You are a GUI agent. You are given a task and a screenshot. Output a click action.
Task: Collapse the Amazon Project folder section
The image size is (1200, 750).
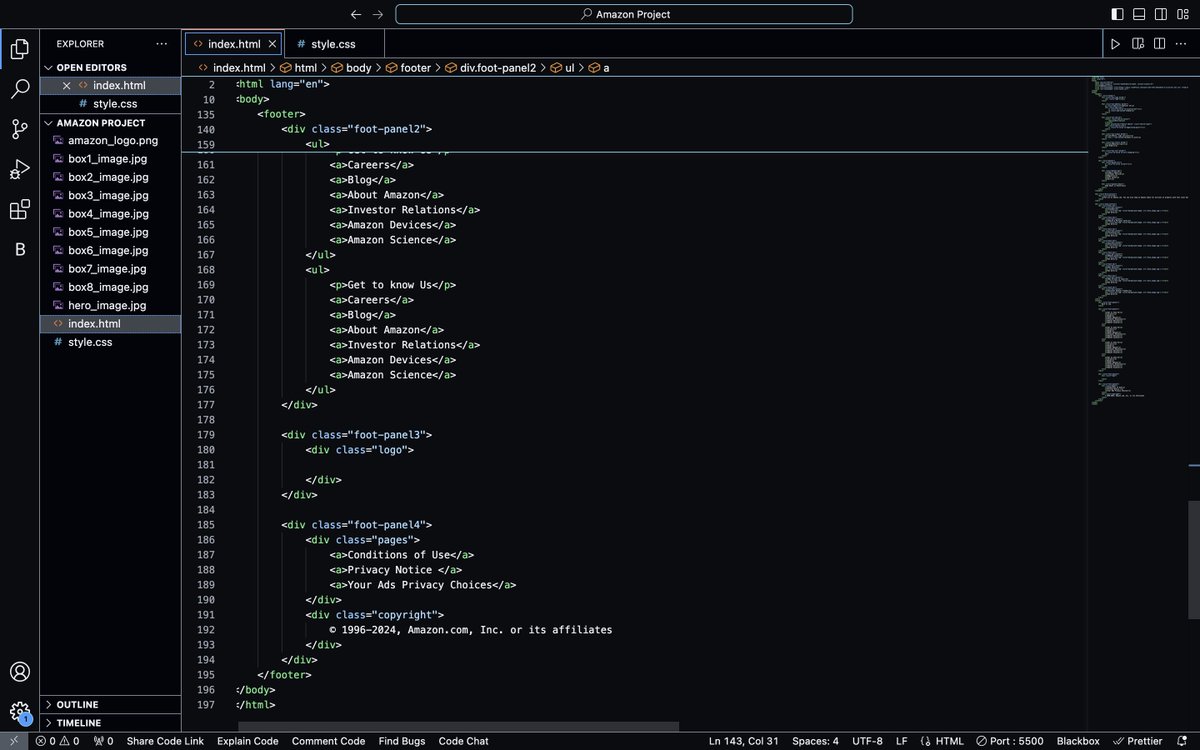(110, 123)
